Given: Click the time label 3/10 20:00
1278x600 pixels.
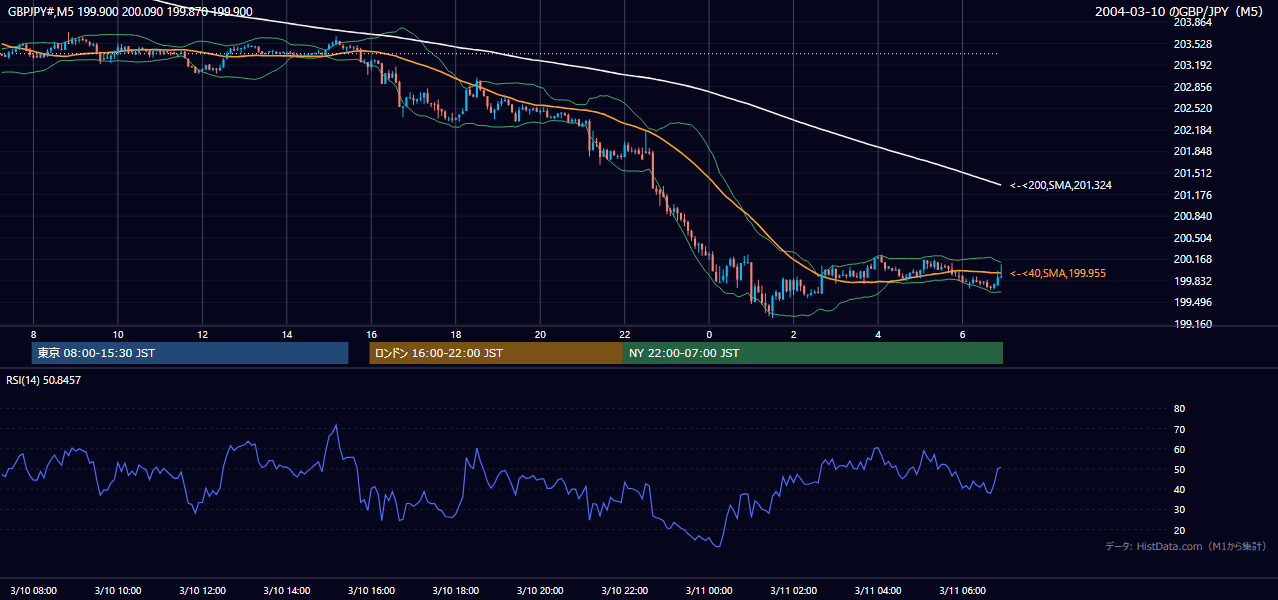Looking at the screenshot, I should [x=541, y=590].
